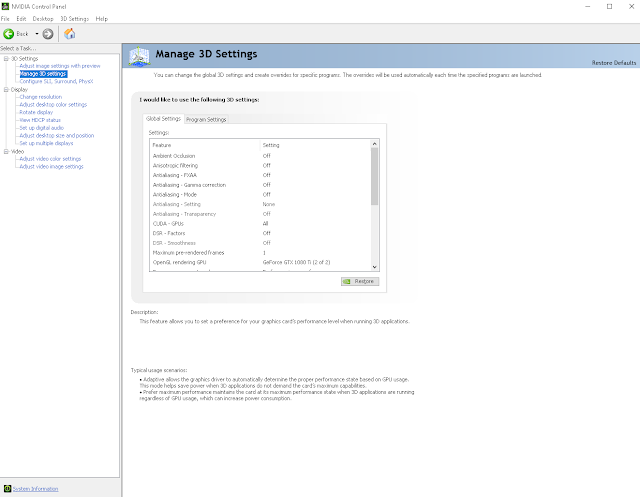Screen dimensions: 640x497
Task: Collapse the Display tree node
Action: (6, 89)
